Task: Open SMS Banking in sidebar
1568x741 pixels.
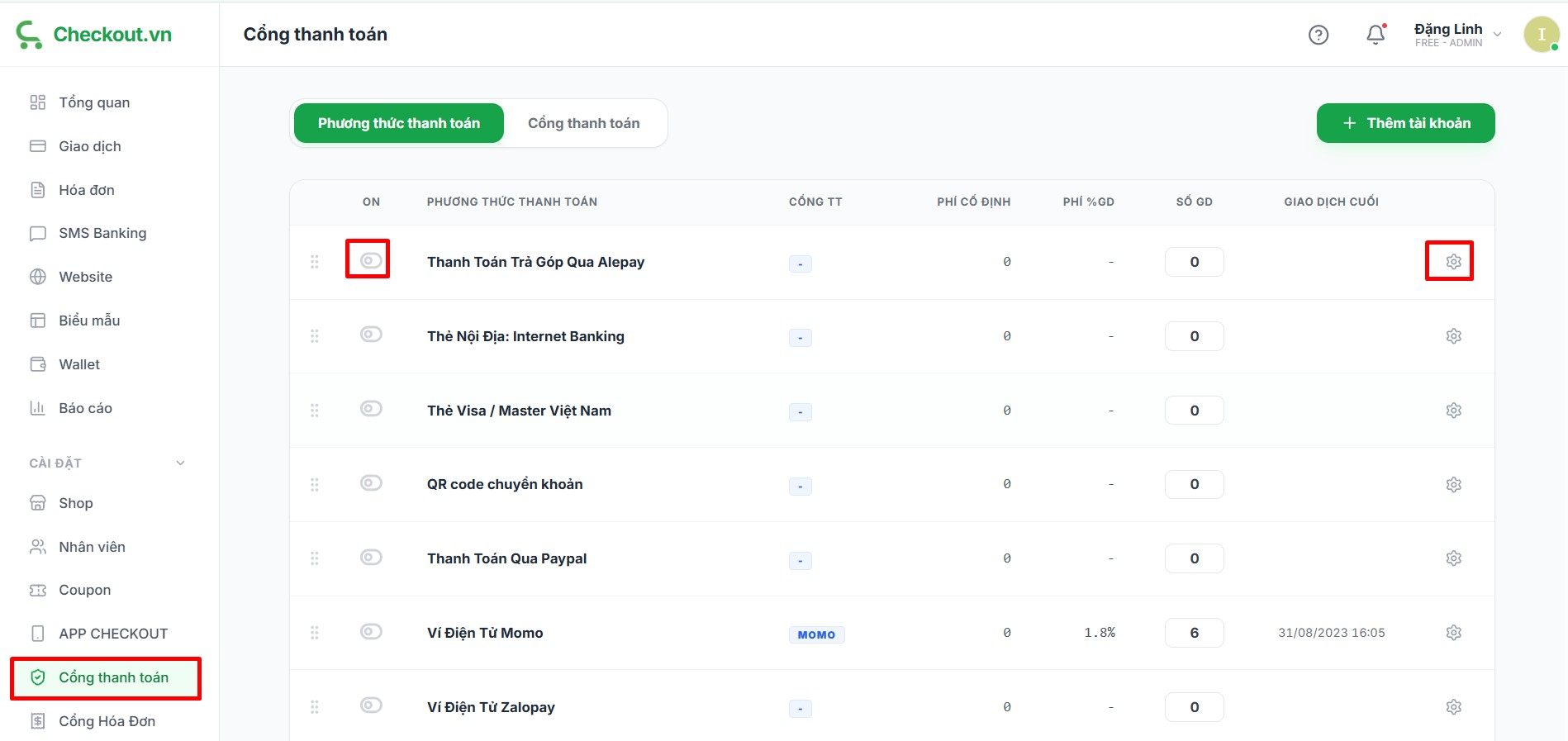Action: pos(102,233)
